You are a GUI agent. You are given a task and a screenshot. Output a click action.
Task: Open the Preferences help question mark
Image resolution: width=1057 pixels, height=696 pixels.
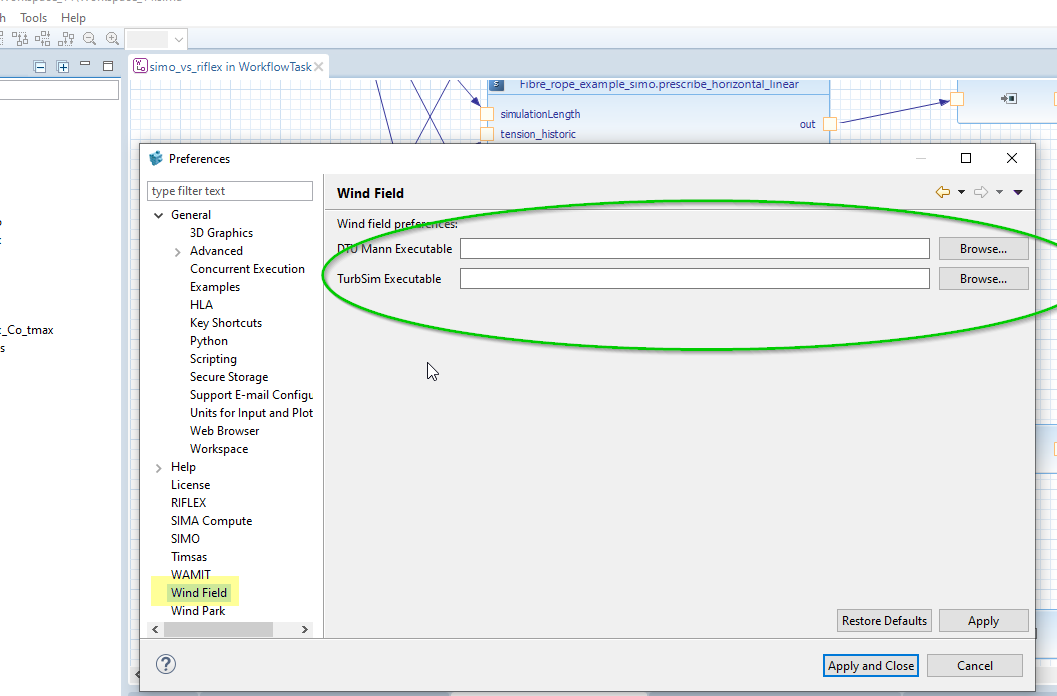167,665
